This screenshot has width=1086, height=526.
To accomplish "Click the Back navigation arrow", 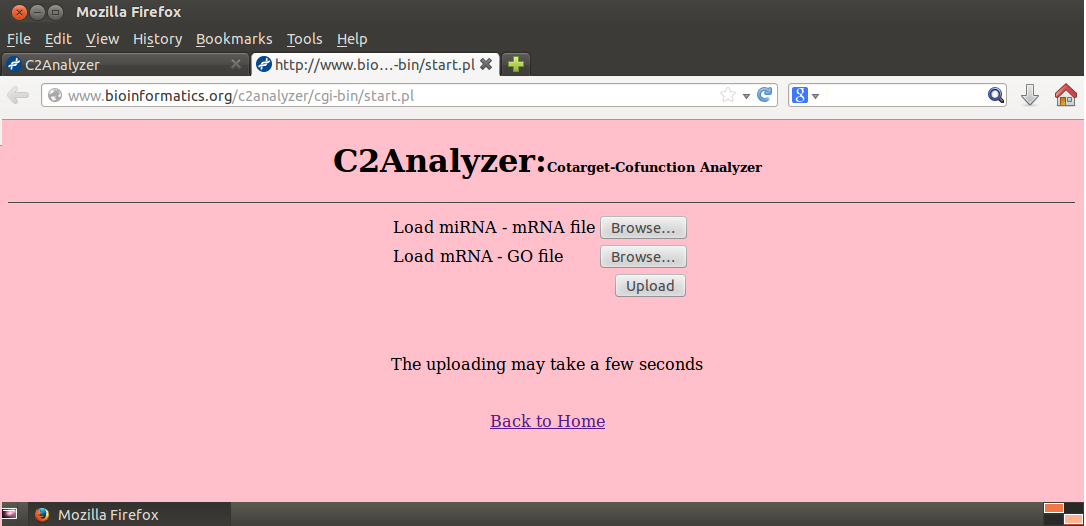I will [18, 95].
